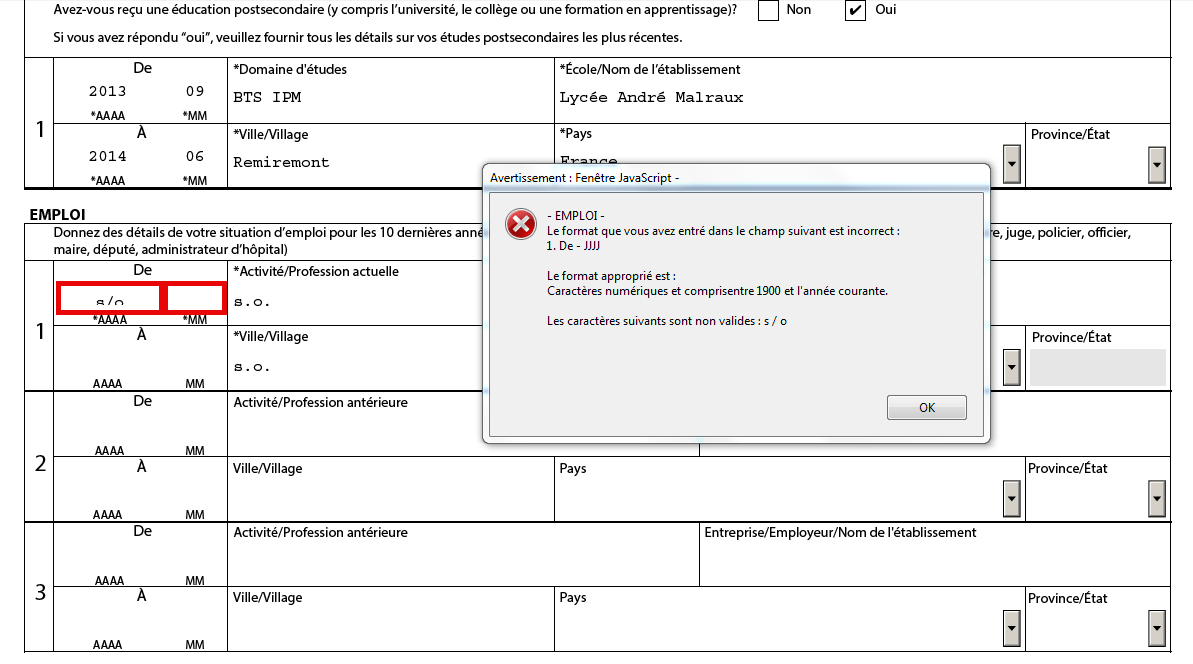Open Province/État dropdown in employment row 3
The height and width of the screenshot is (664, 1193).
1157,628
